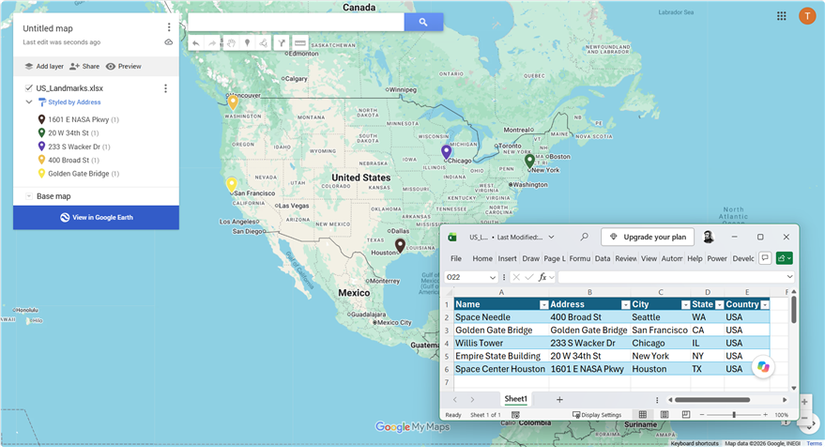Open the Google apps grid
Image resolution: width=825 pixels, height=447 pixels.
tap(781, 16)
